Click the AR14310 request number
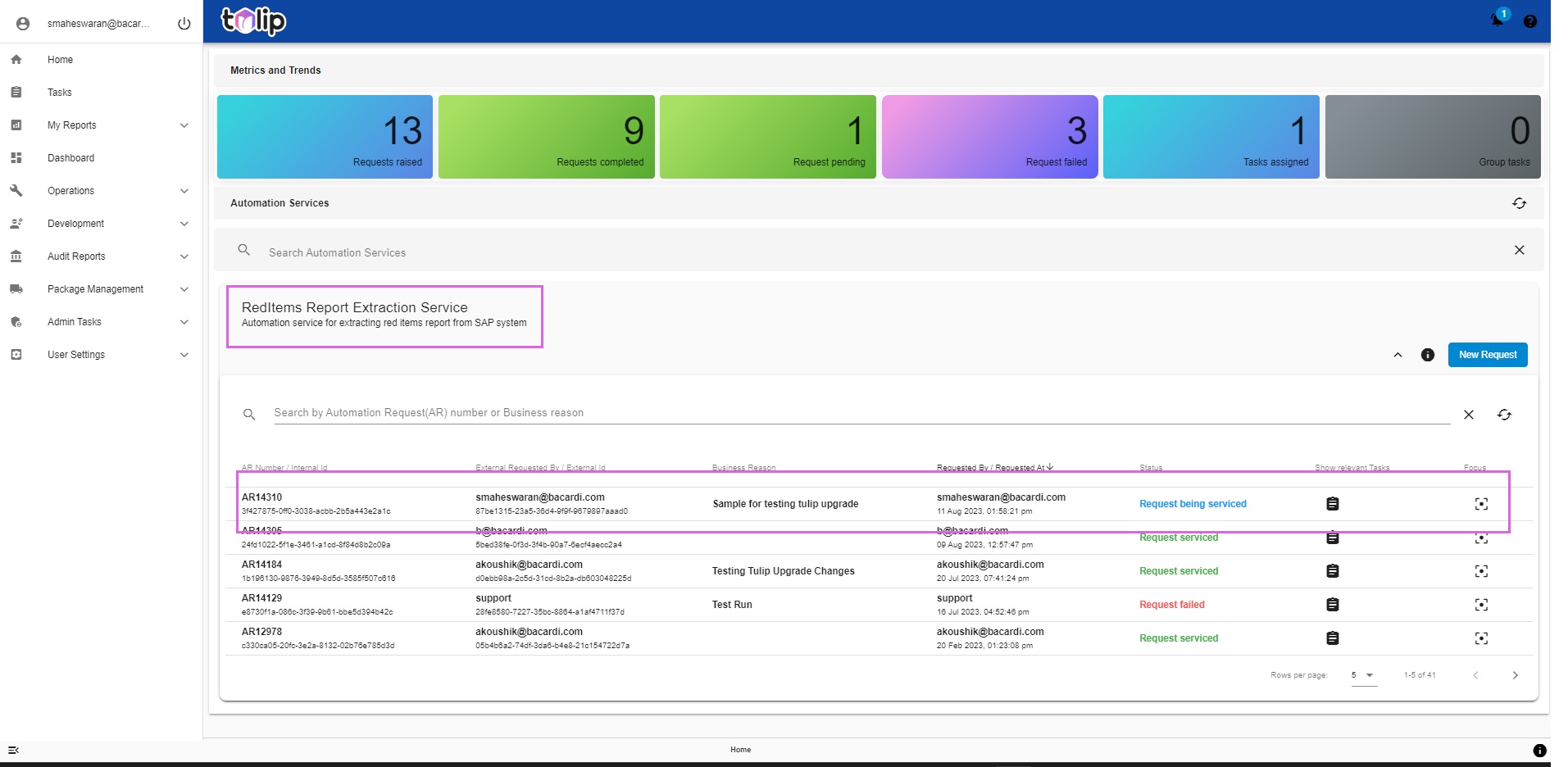Image resolution: width=1568 pixels, height=767 pixels. tap(261, 497)
